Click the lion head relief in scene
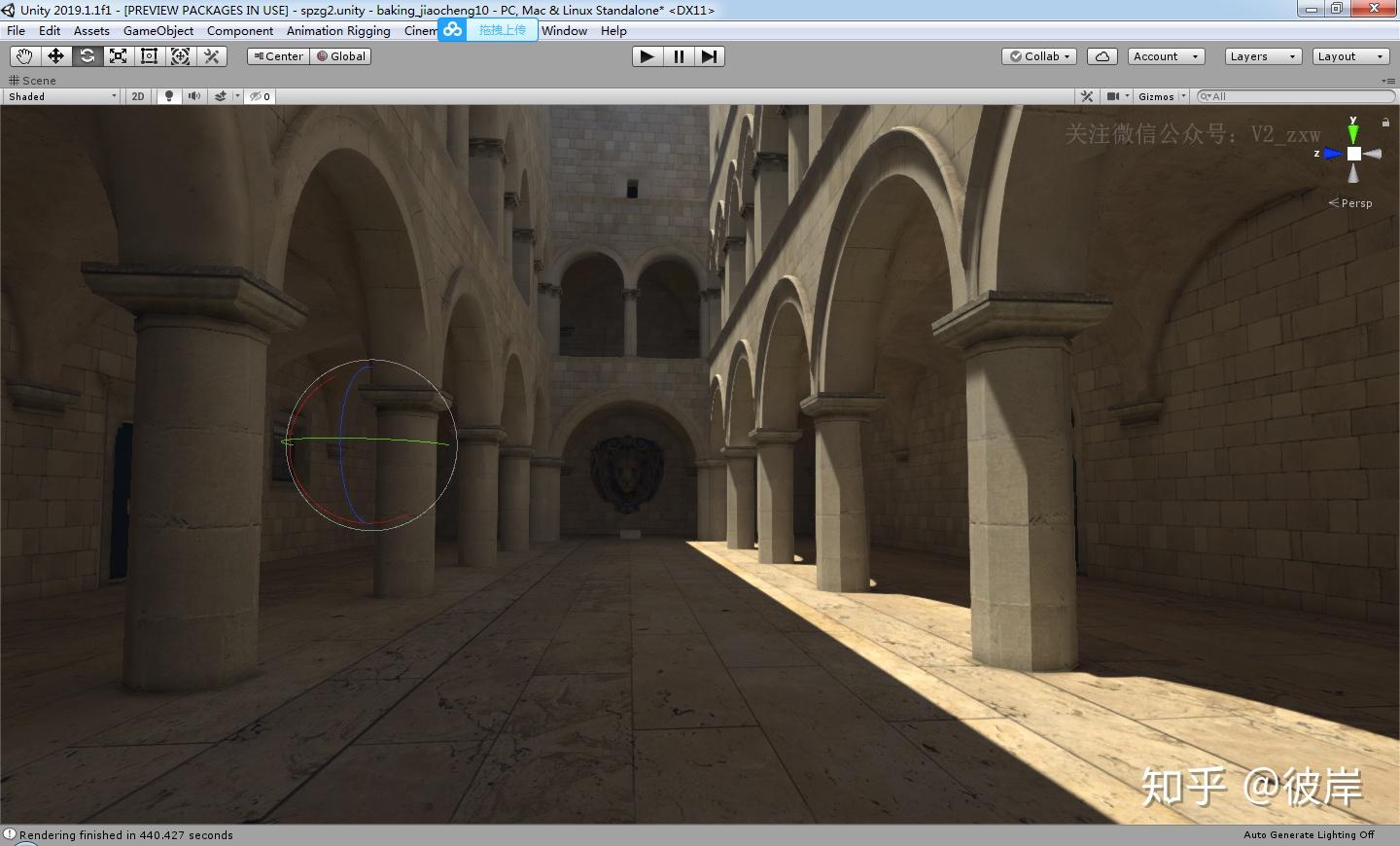1400x846 pixels. [x=627, y=475]
